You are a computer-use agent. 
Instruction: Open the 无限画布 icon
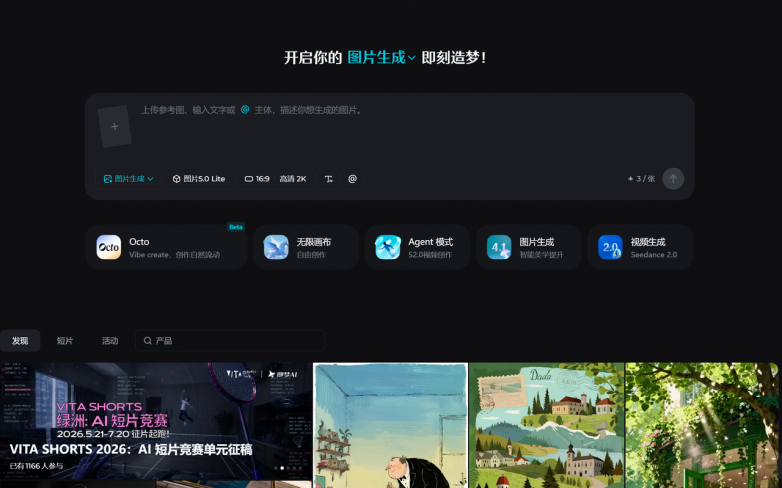tap(276, 247)
